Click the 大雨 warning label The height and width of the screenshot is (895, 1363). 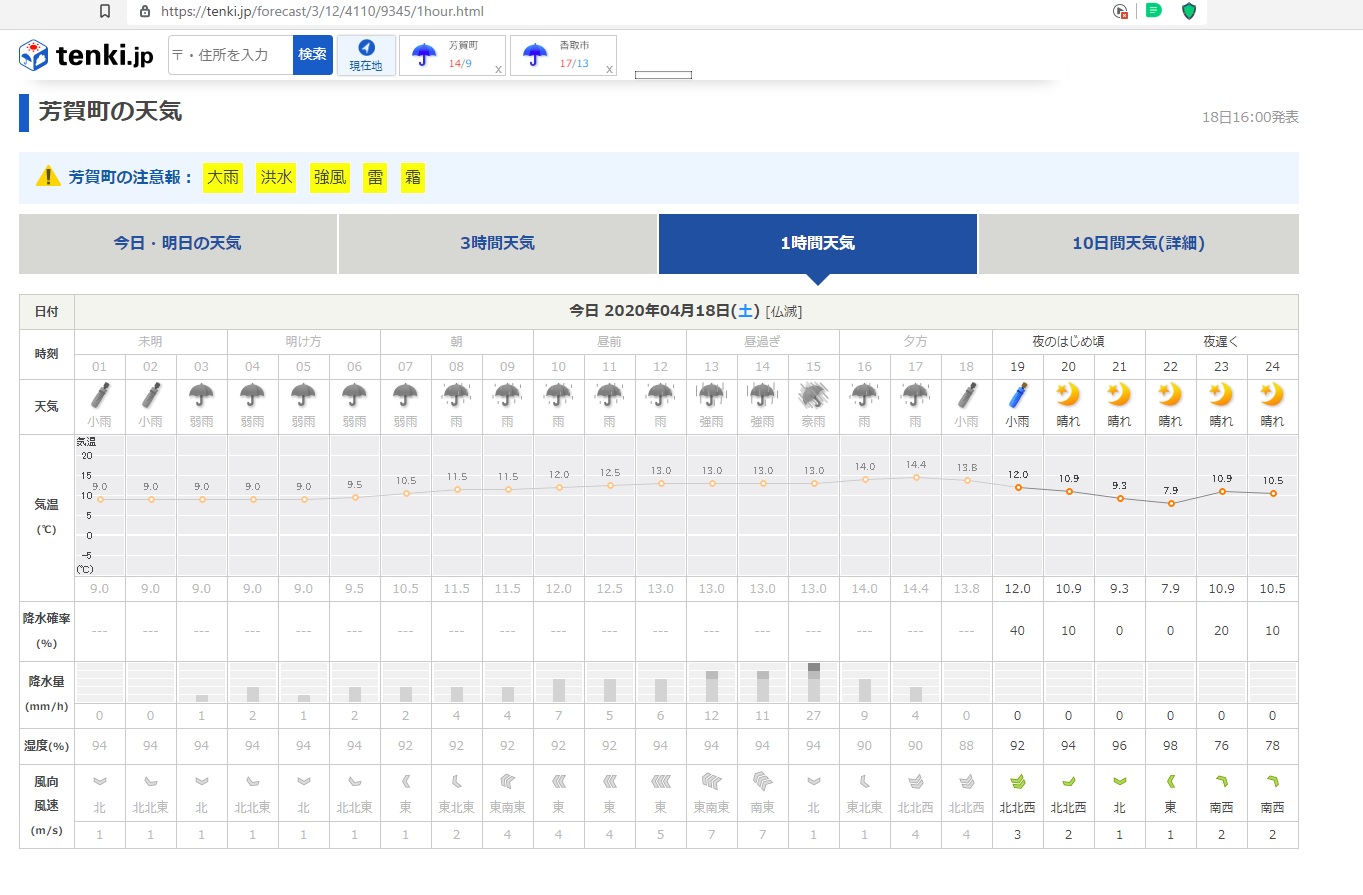[223, 178]
